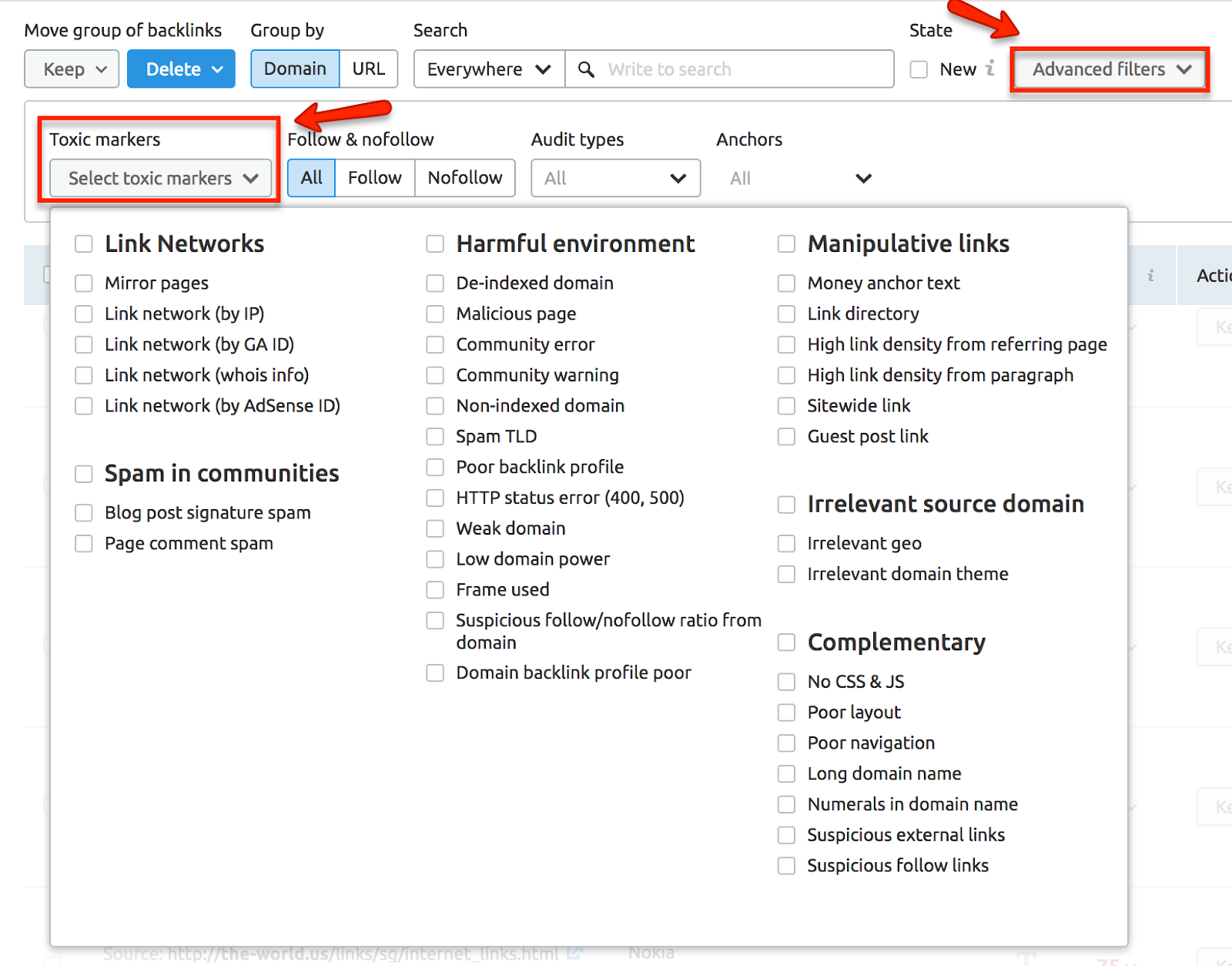Viewport: 1232px width, 966px height.
Task: Check Irrelevant source domain group checkbox
Action: [786, 505]
